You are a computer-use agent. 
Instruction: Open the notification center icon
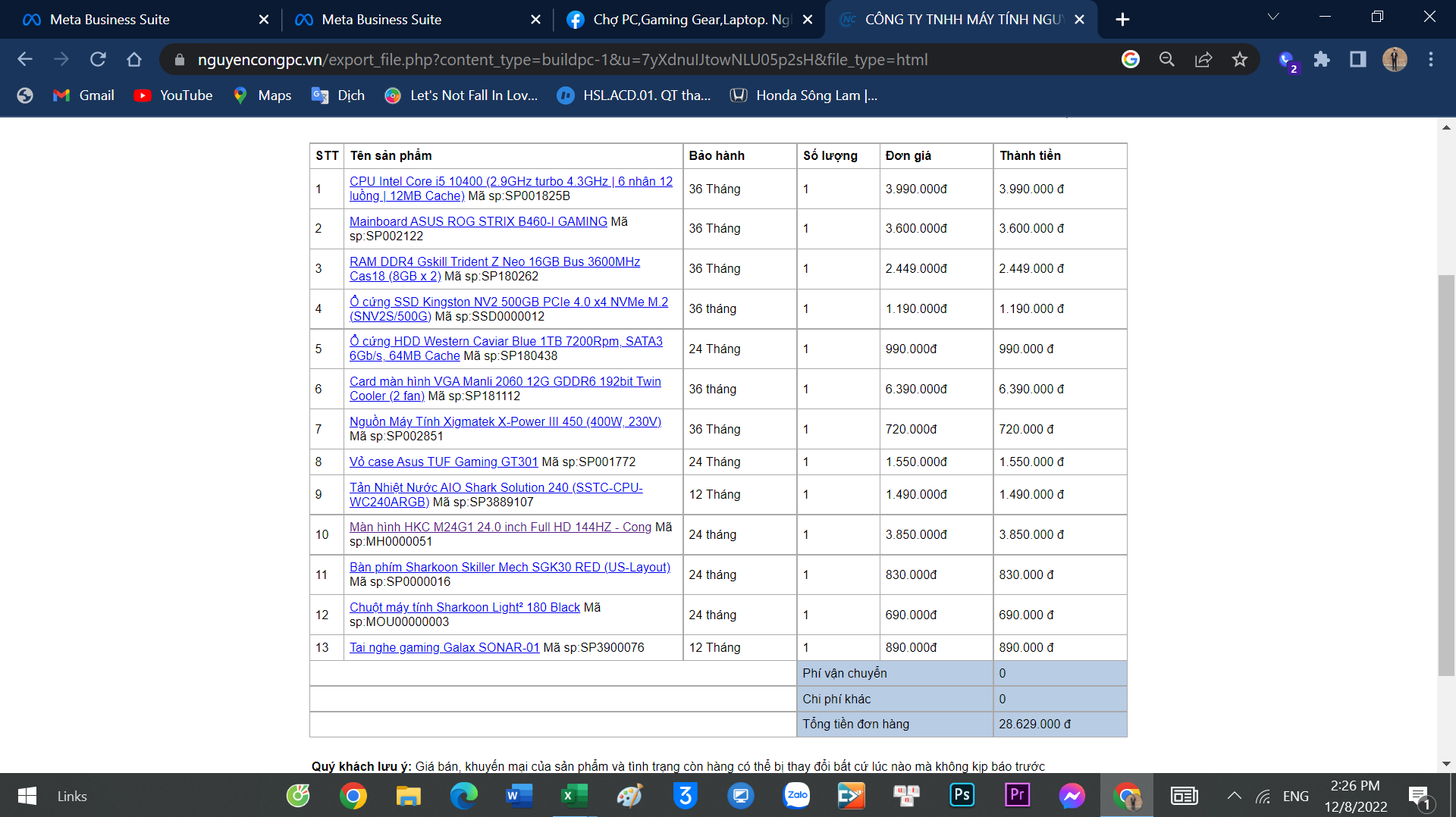[x=1420, y=796]
